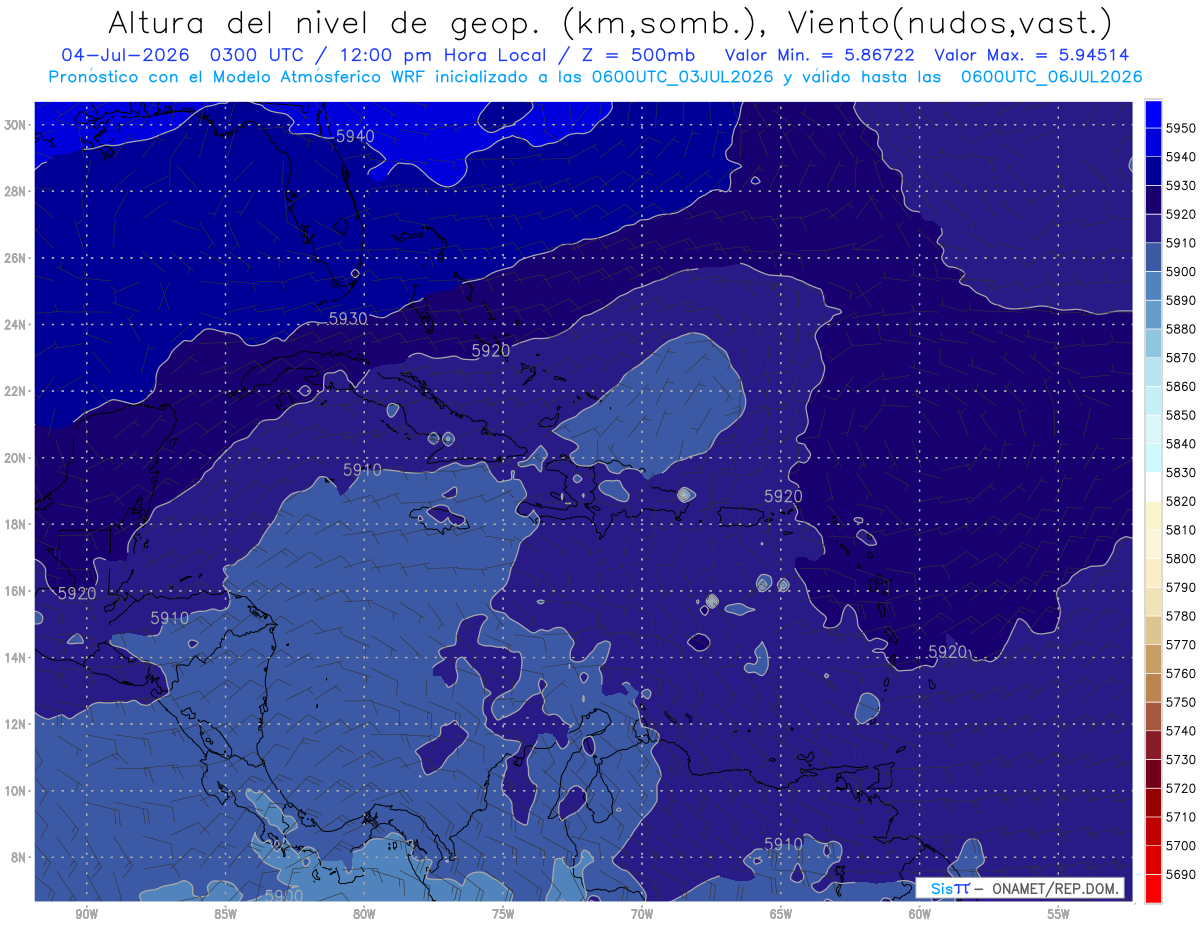Click the 5940 contour label on the map
1200x927 pixels.
(x=355, y=136)
